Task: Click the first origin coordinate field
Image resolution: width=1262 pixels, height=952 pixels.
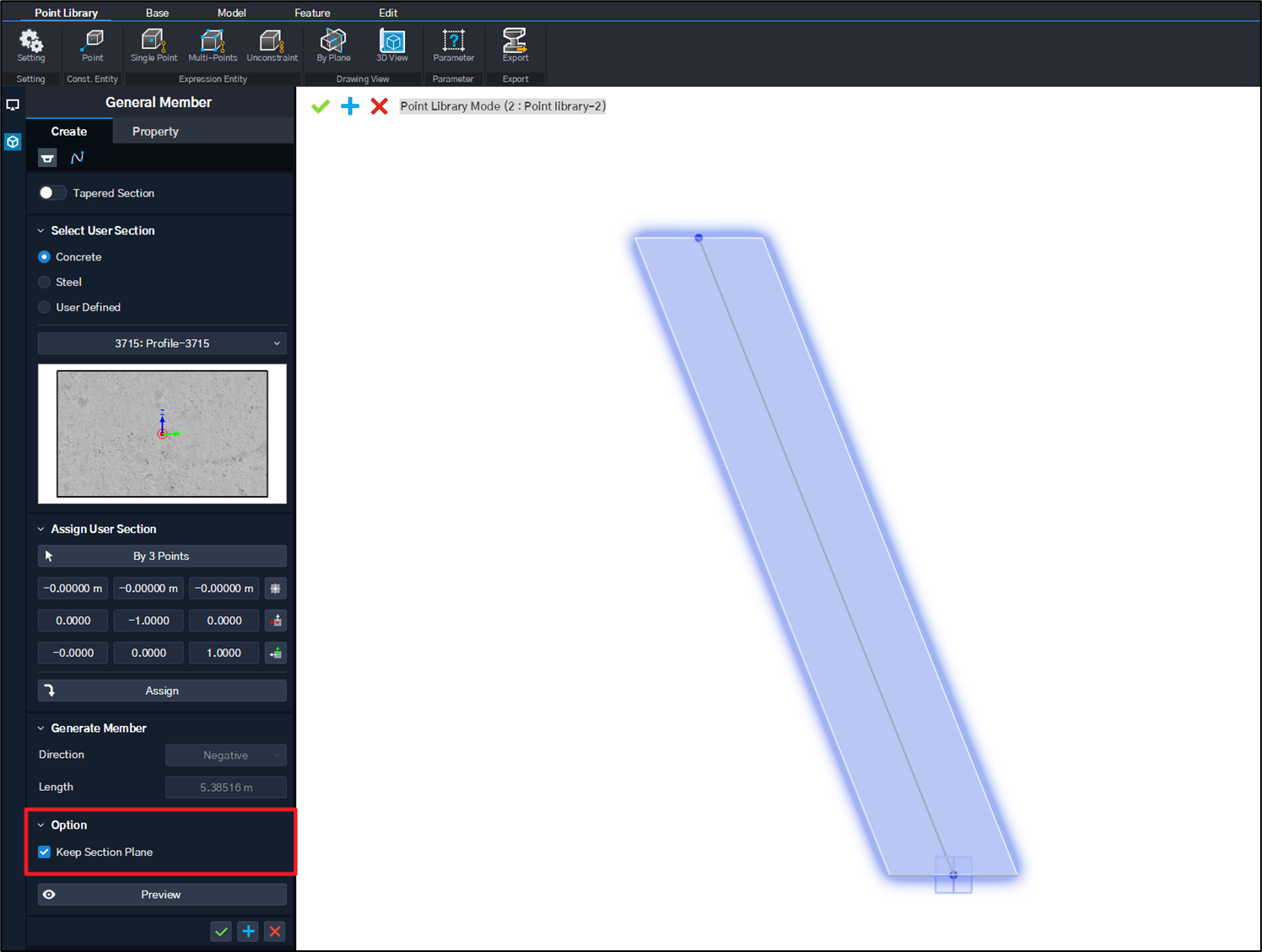Action: pos(73,589)
